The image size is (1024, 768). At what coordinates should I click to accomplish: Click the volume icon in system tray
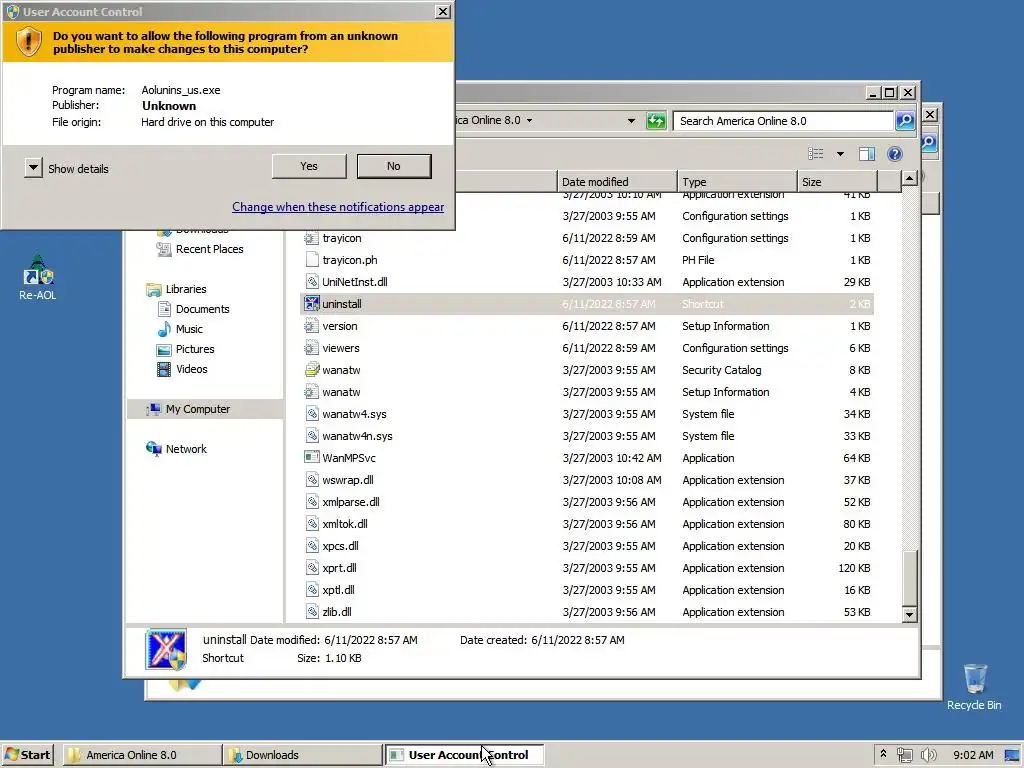point(928,755)
